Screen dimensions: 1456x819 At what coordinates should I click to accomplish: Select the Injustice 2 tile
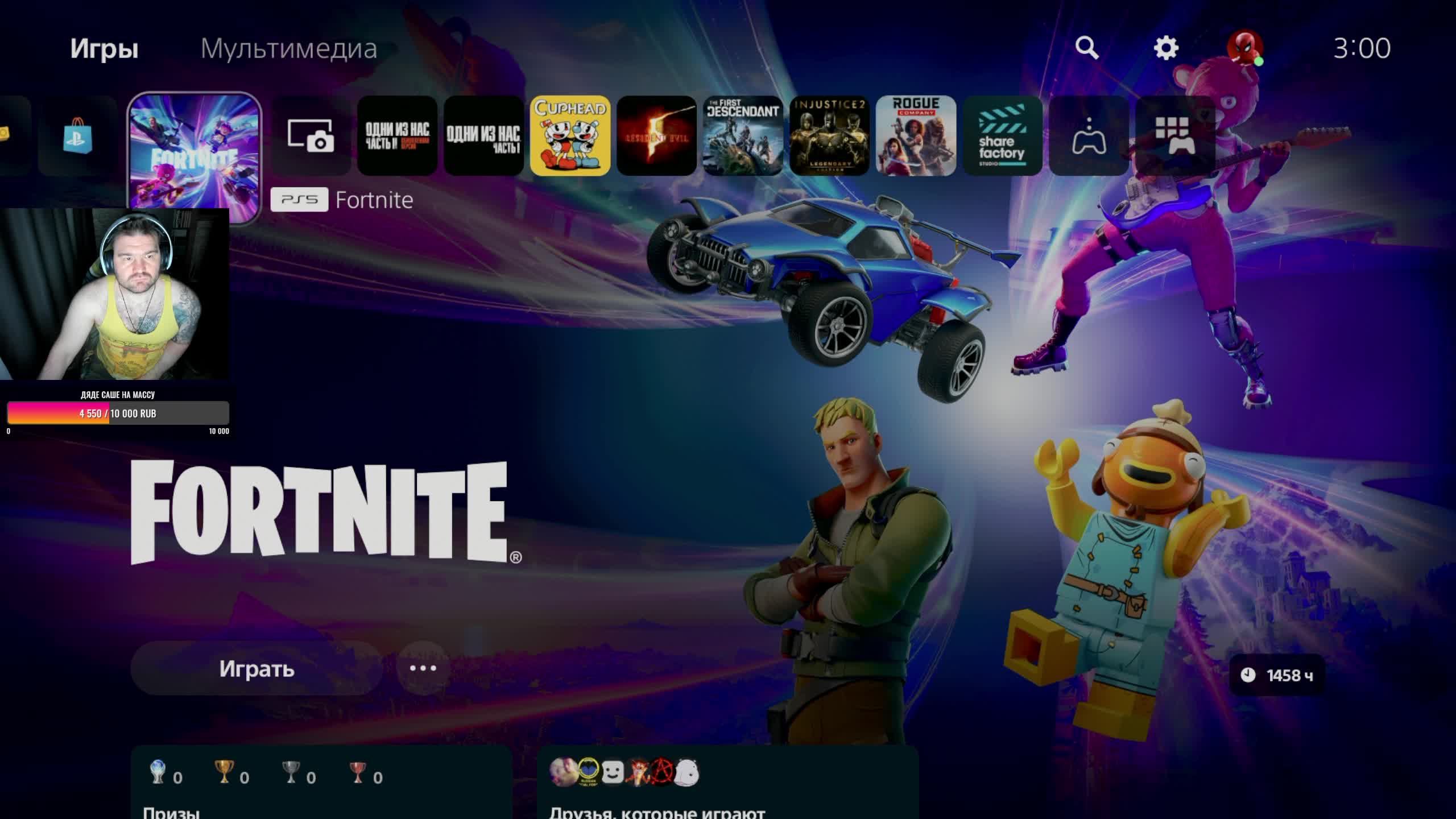click(829, 135)
